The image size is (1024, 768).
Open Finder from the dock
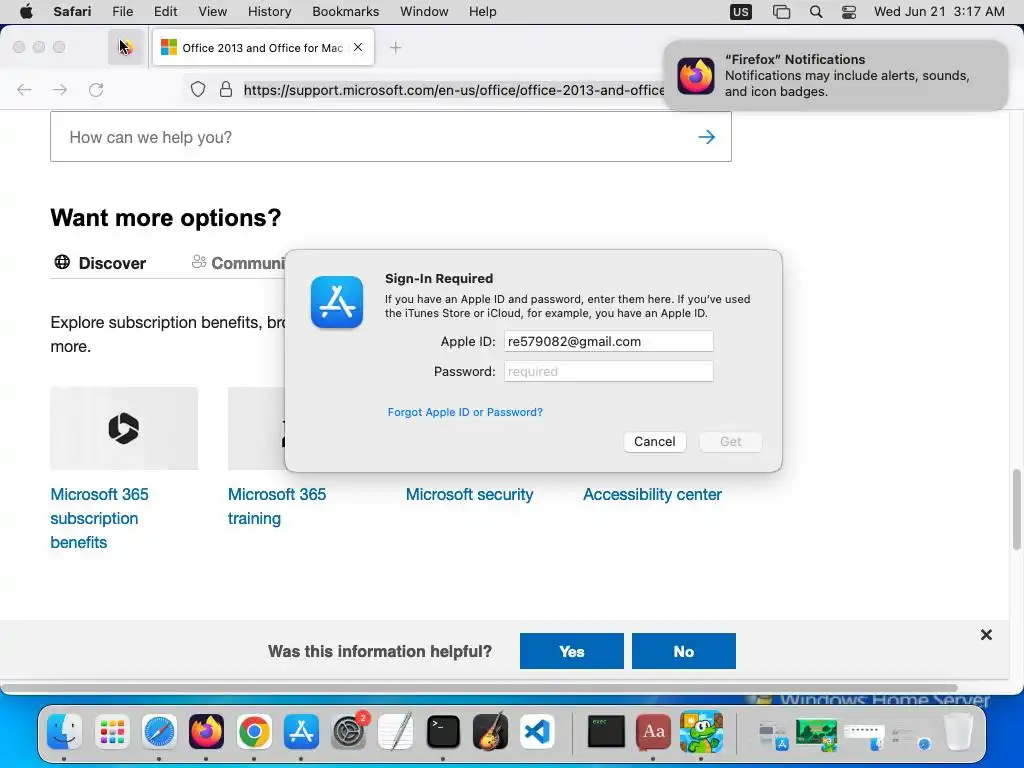(64, 731)
